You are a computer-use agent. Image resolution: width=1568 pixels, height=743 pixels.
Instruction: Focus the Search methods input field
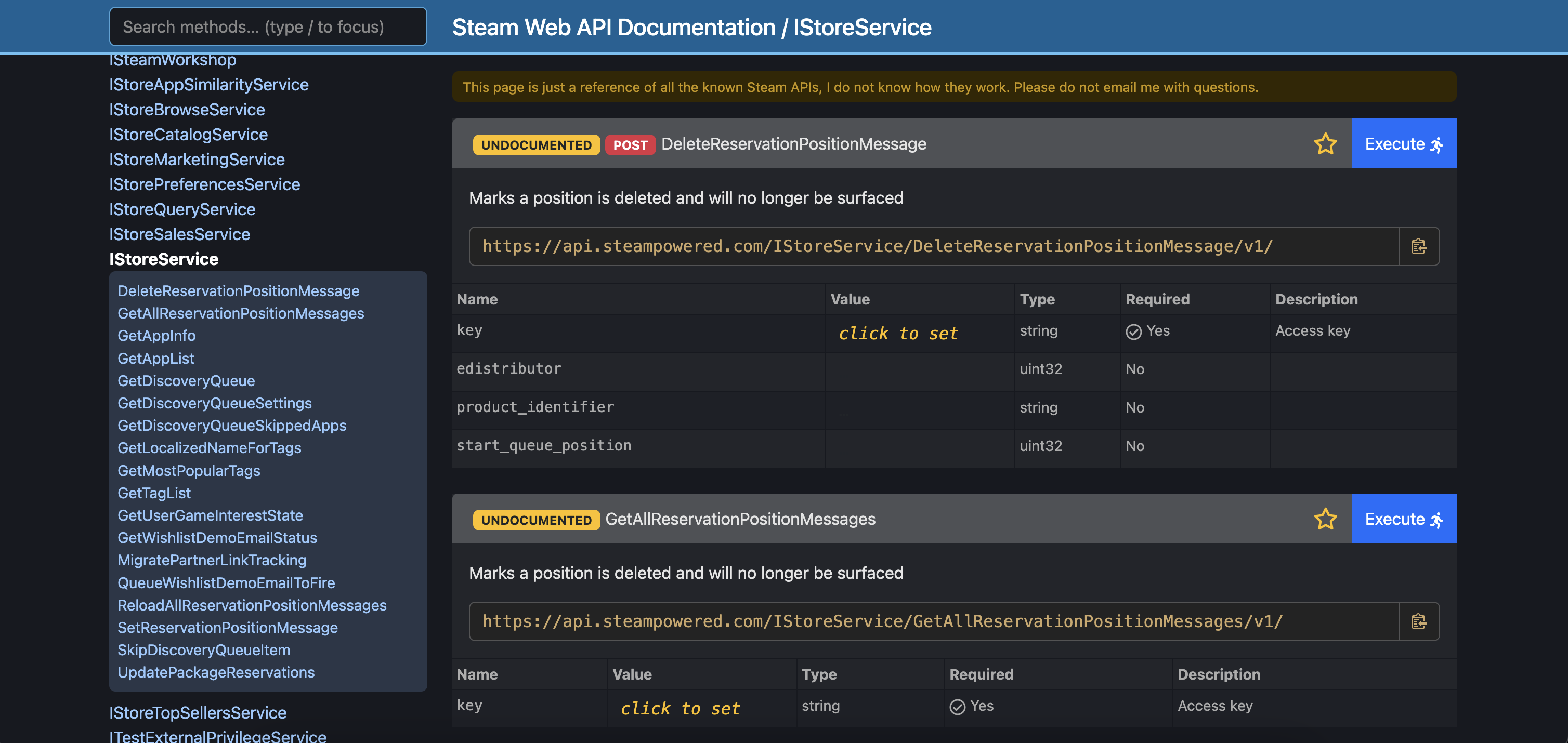[268, 27]
